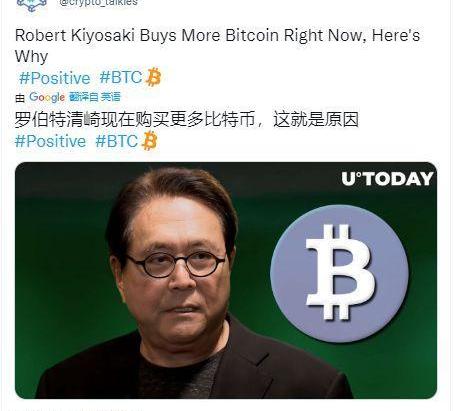The image size is (453, 411).
Task: Click the 由 character before Google logo
Action: pos(20,98)
